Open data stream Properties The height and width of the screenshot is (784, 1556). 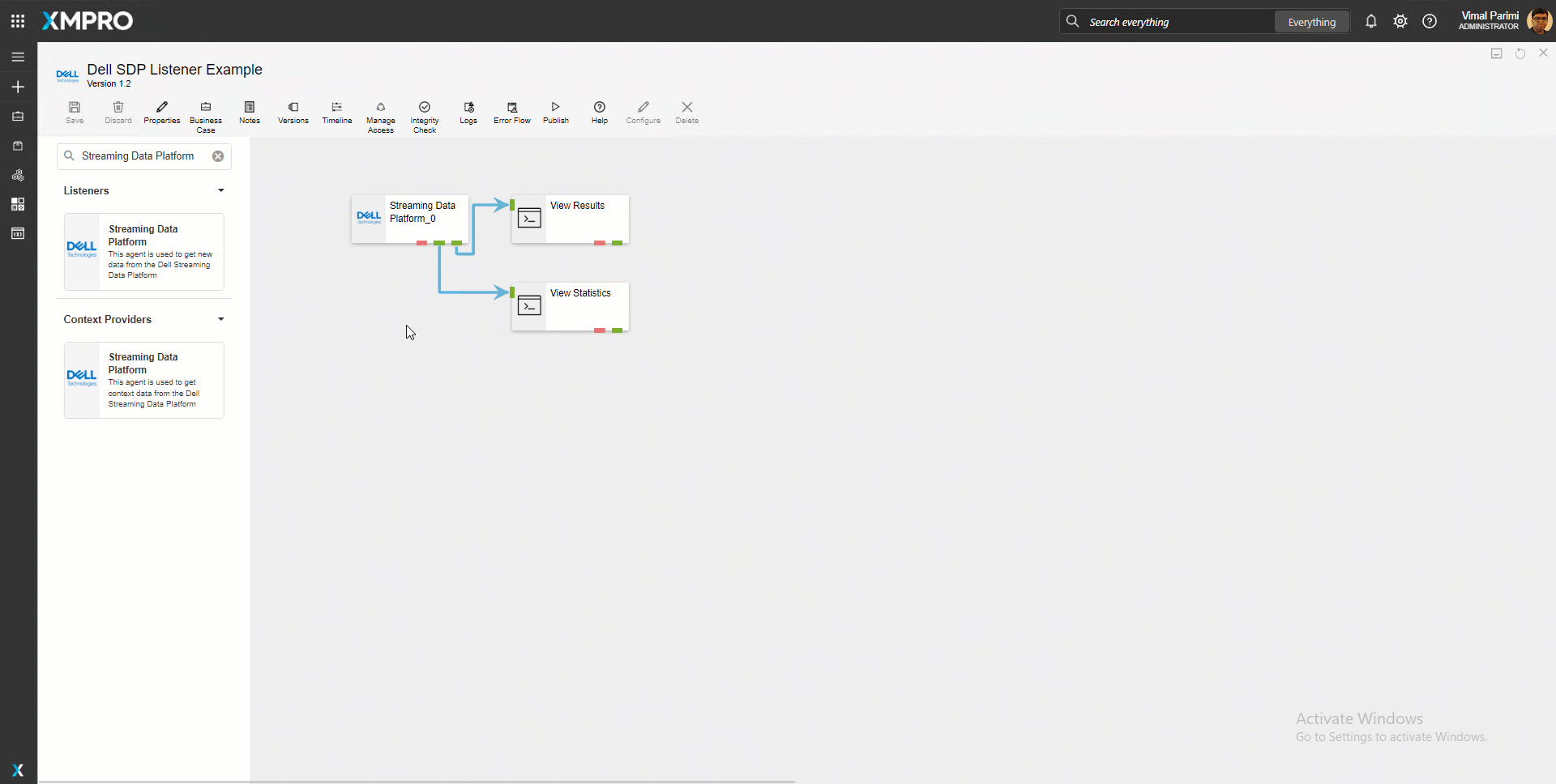click(161, 112)
